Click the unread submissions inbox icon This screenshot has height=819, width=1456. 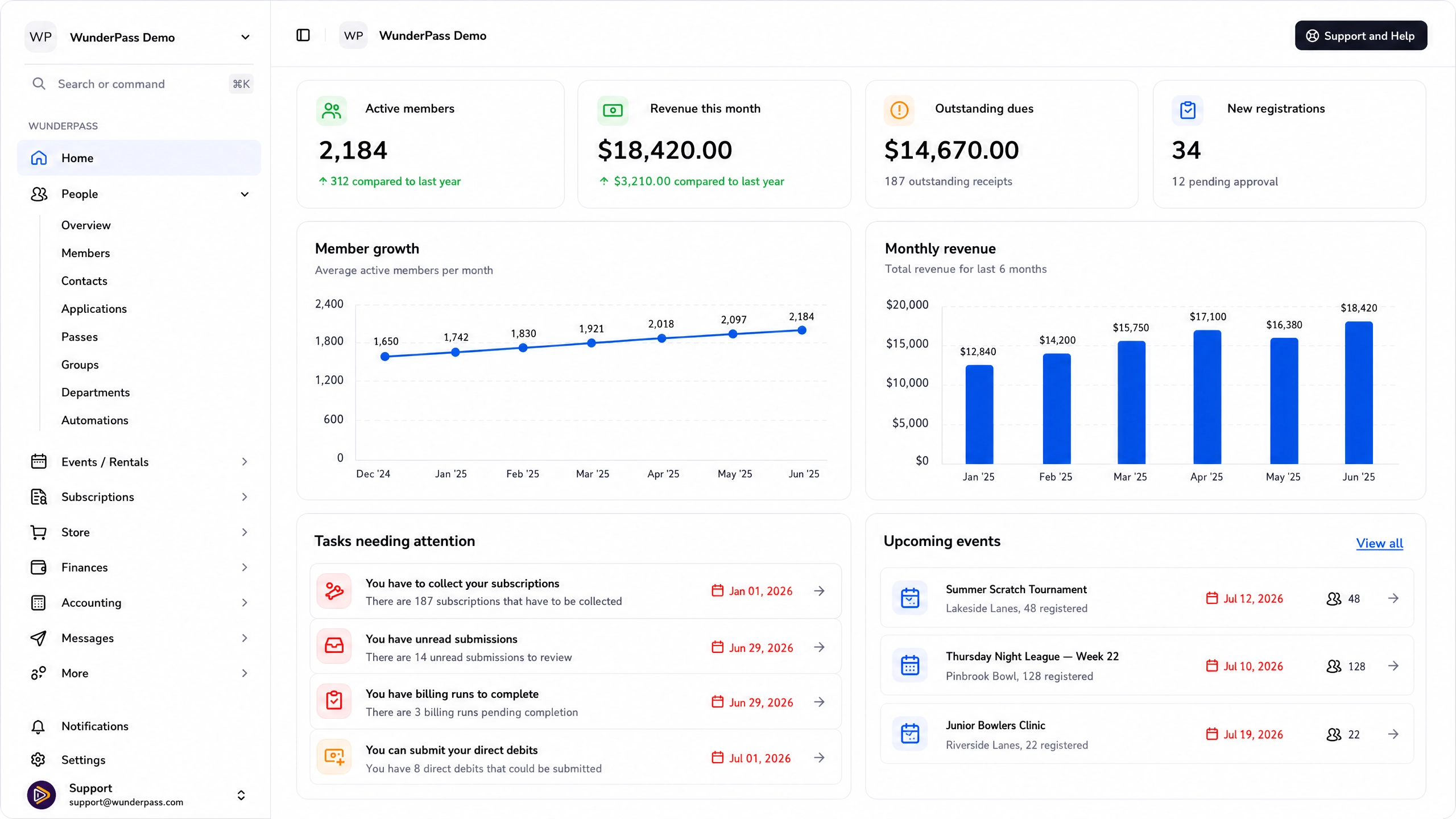(x=334, y=646)
